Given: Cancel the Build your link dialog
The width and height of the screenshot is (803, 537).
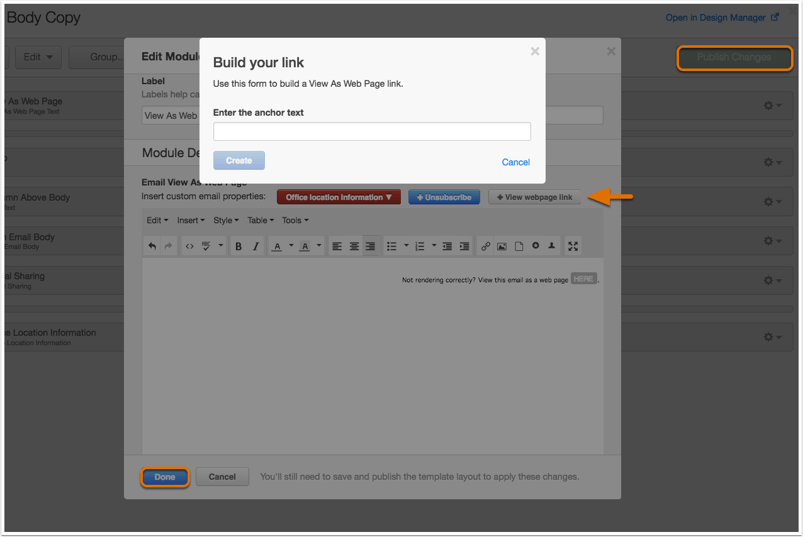Looking at the screenshot, I should pyautogui.click(x=516, y=162).
